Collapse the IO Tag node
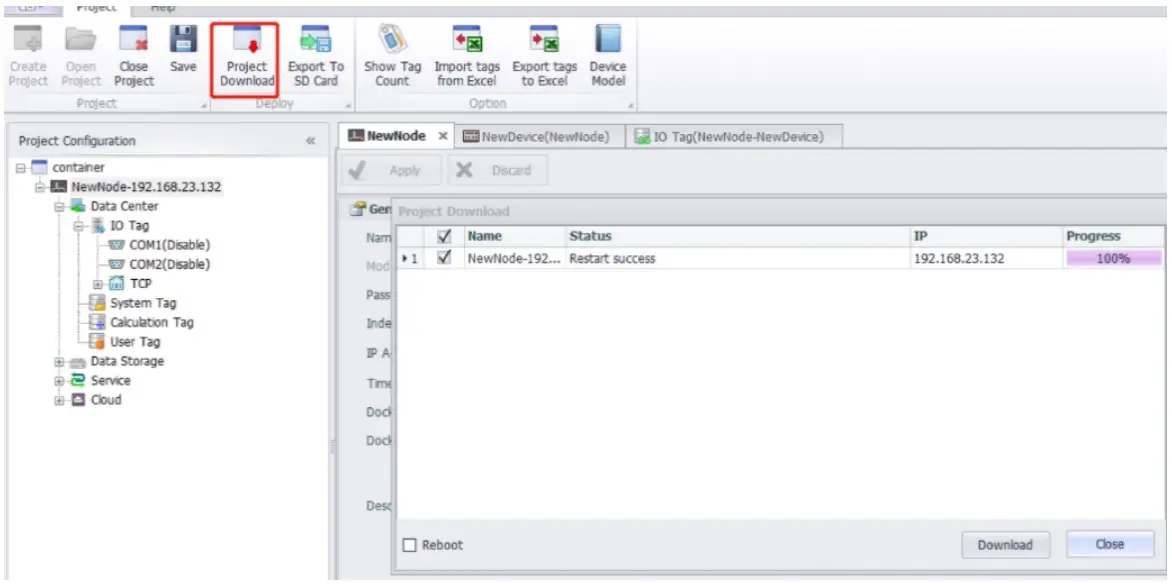1172x586 pixels. click(x=78, y=226)
